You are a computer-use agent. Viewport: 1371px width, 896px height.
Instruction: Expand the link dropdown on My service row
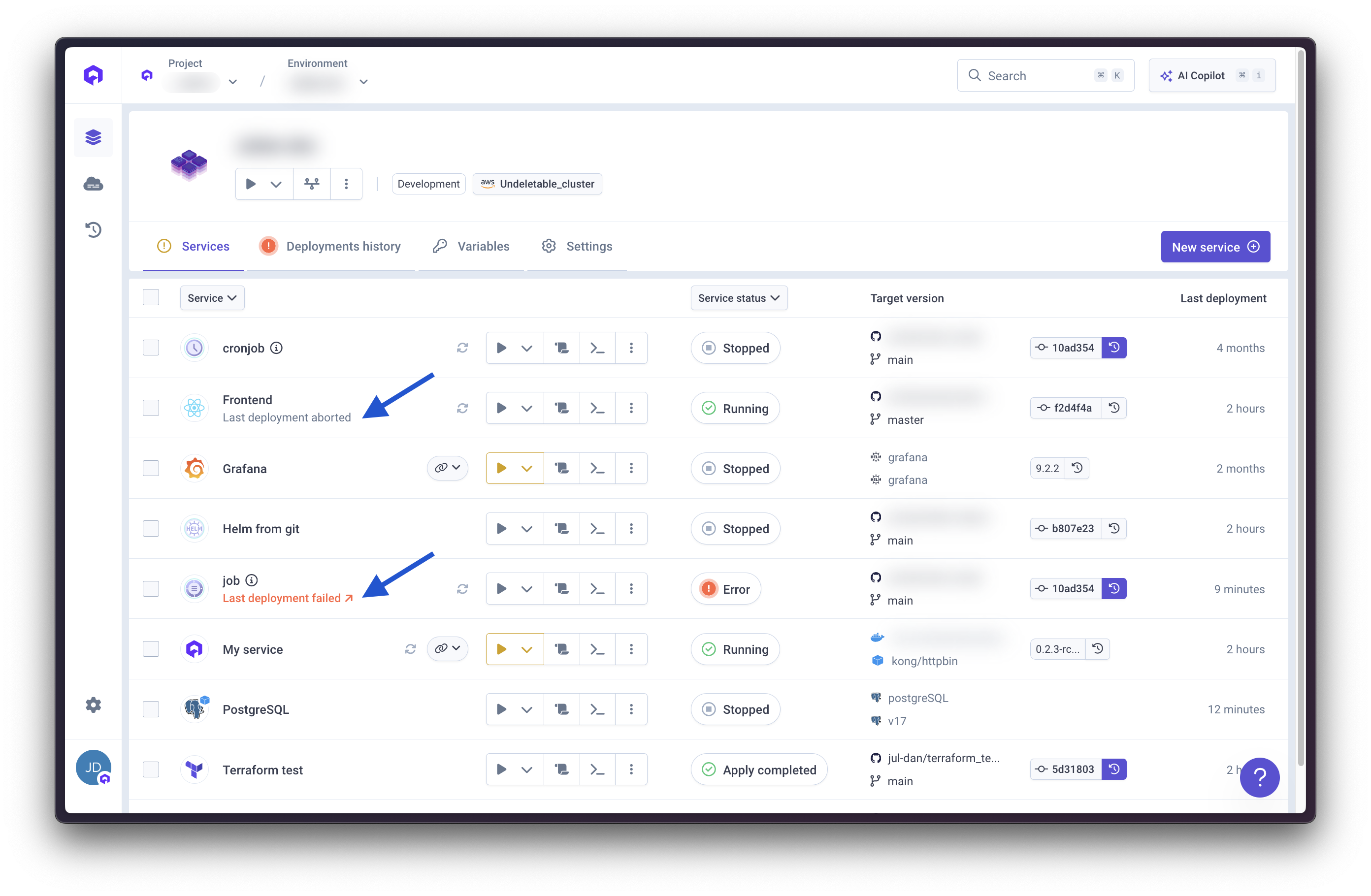click(x=447, y=648)
